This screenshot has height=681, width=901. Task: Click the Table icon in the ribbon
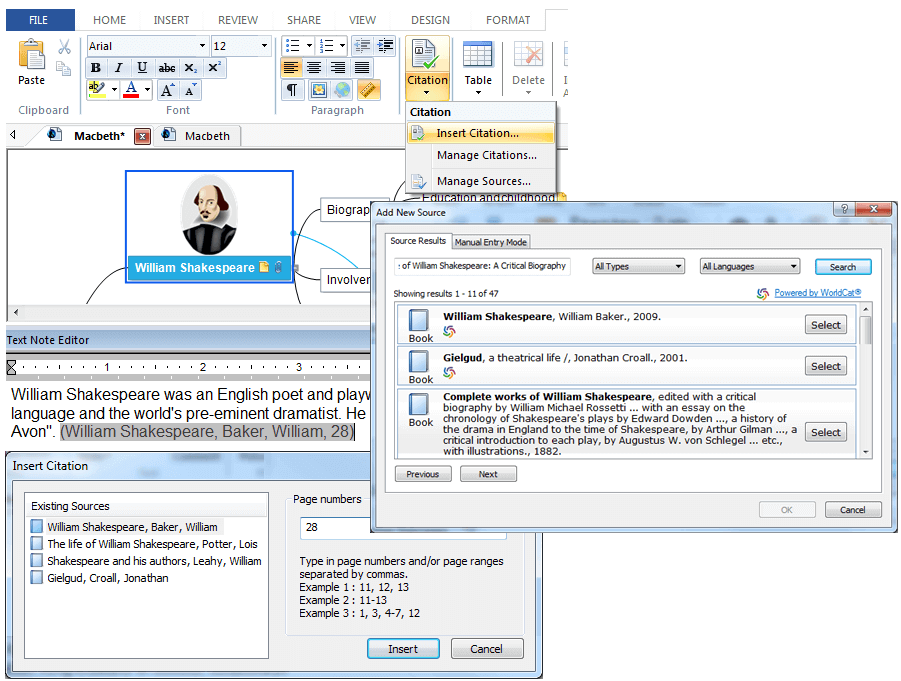point(478,55)
